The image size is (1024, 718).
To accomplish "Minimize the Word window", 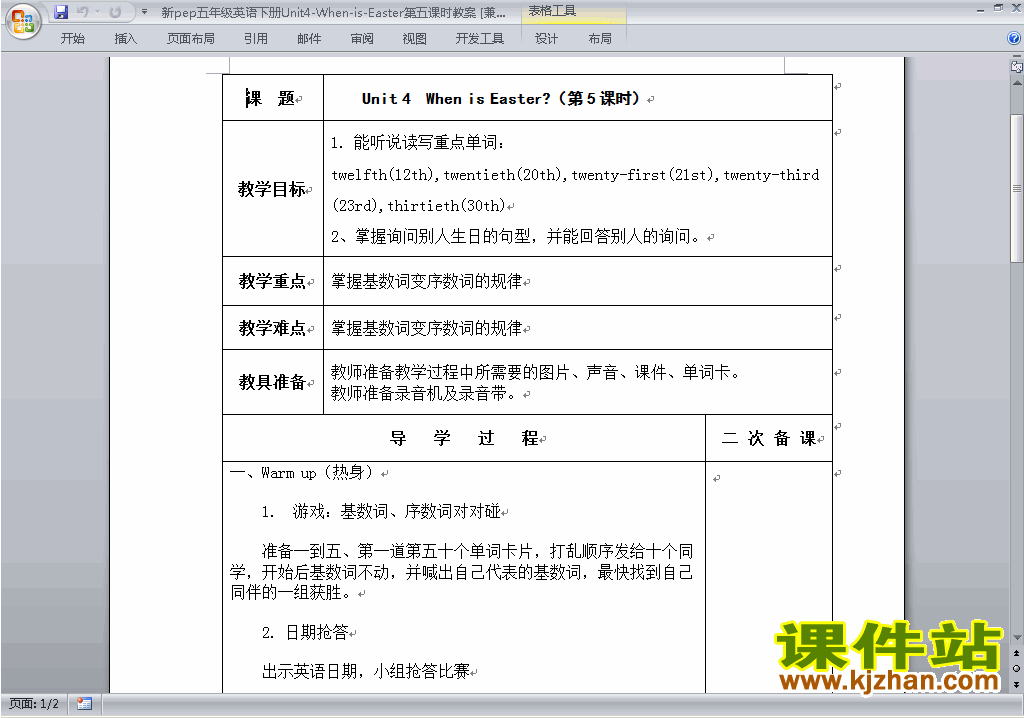I will point(980,9).
